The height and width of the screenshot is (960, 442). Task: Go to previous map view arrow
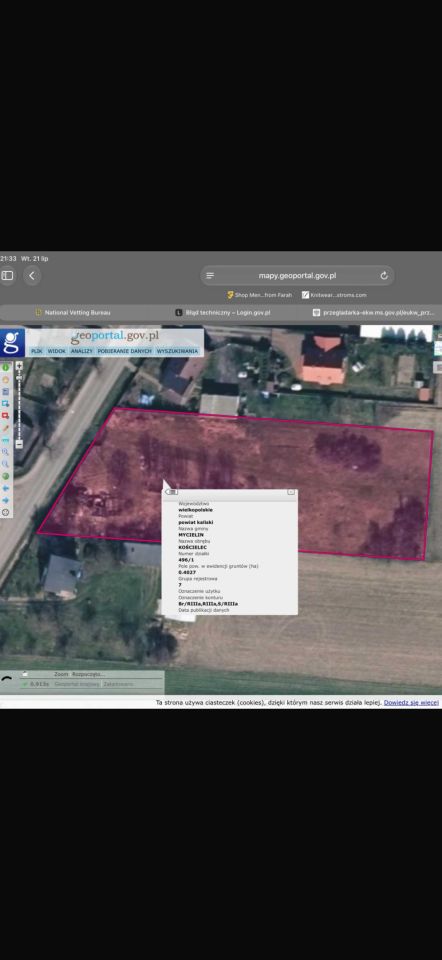(x=6, y=488)
